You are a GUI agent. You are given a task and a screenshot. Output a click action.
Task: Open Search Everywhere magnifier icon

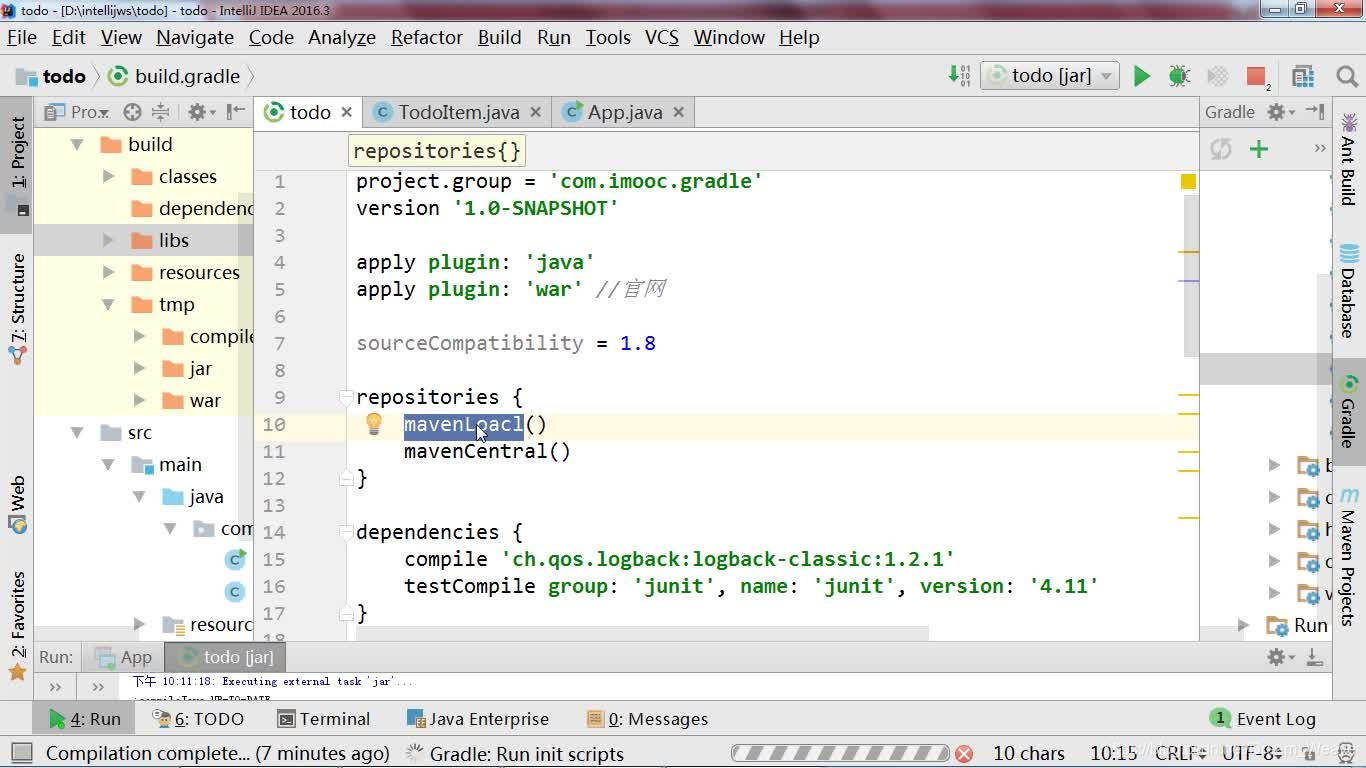[1347, 76]
